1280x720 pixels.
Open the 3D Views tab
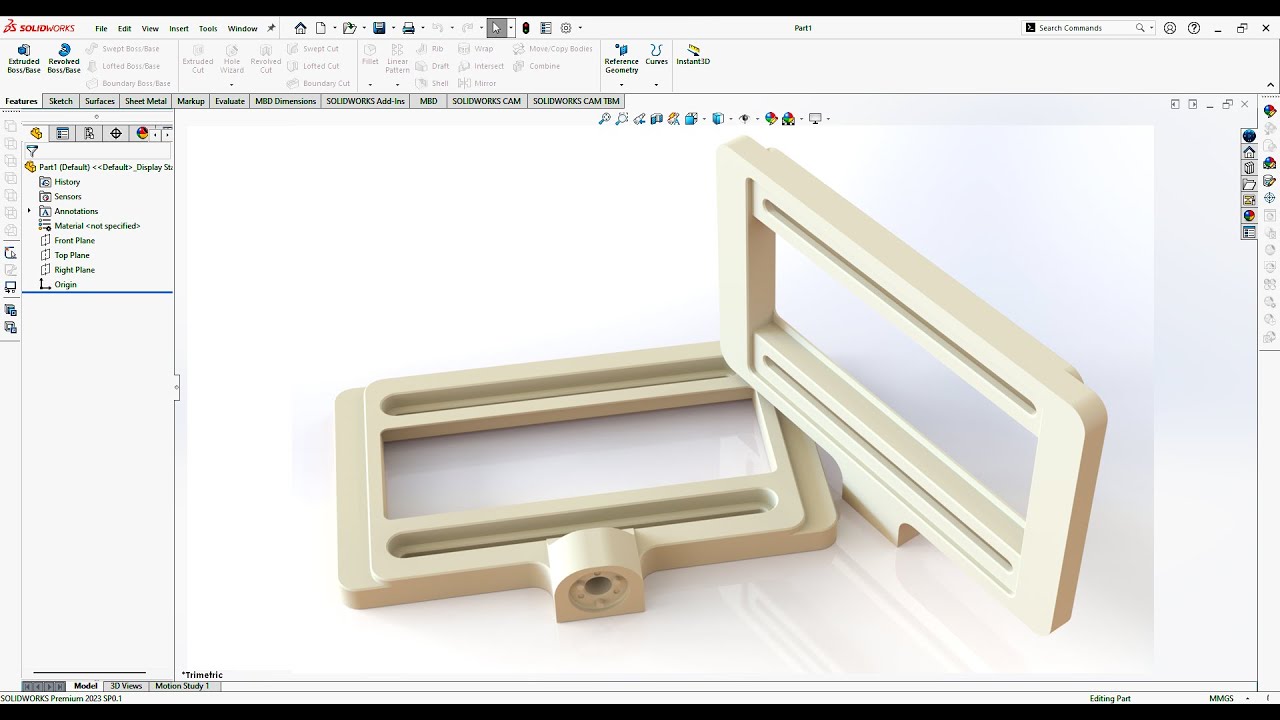(x=126, y=686)
